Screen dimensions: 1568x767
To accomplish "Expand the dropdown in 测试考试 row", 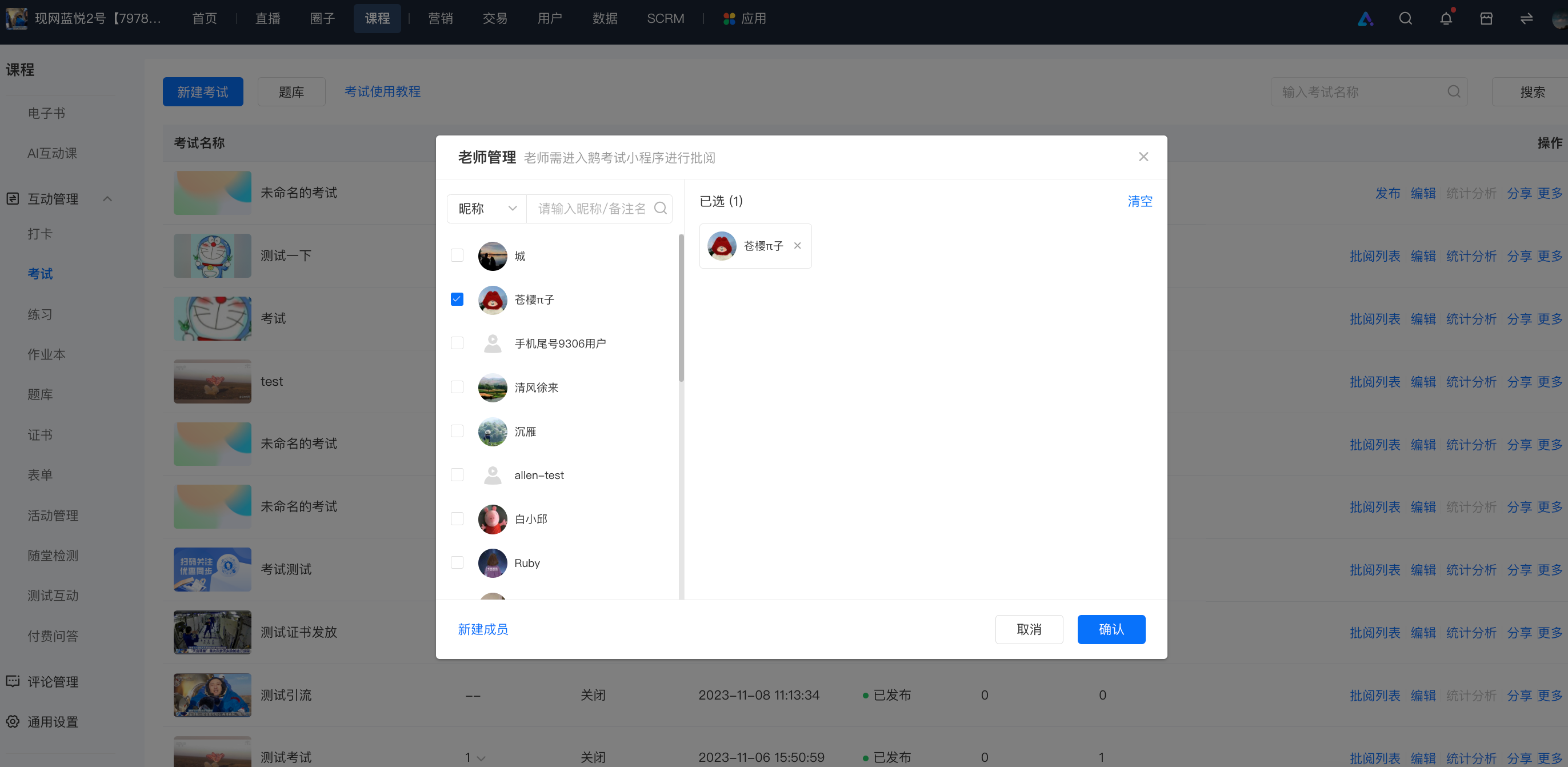I will [x=481, y=758].
